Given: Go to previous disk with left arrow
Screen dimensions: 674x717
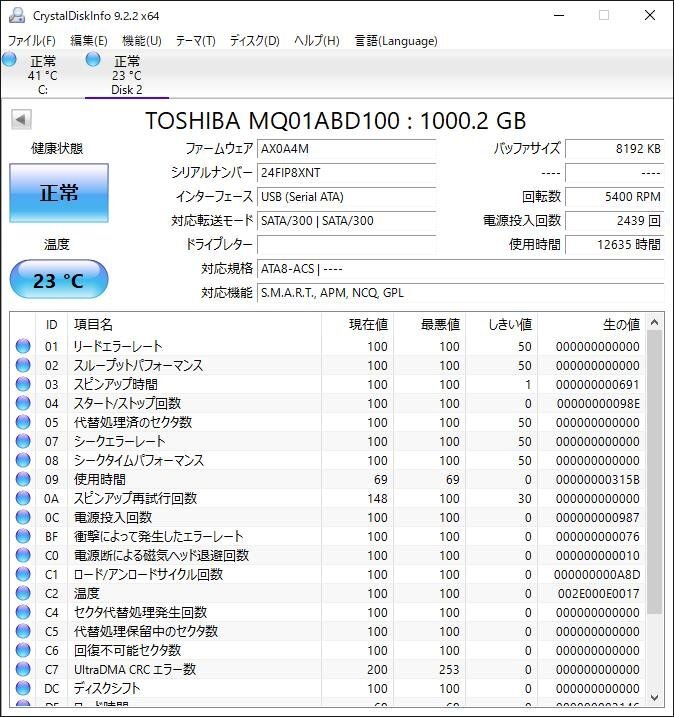Looking at the screenshot, I should (21, 120).
